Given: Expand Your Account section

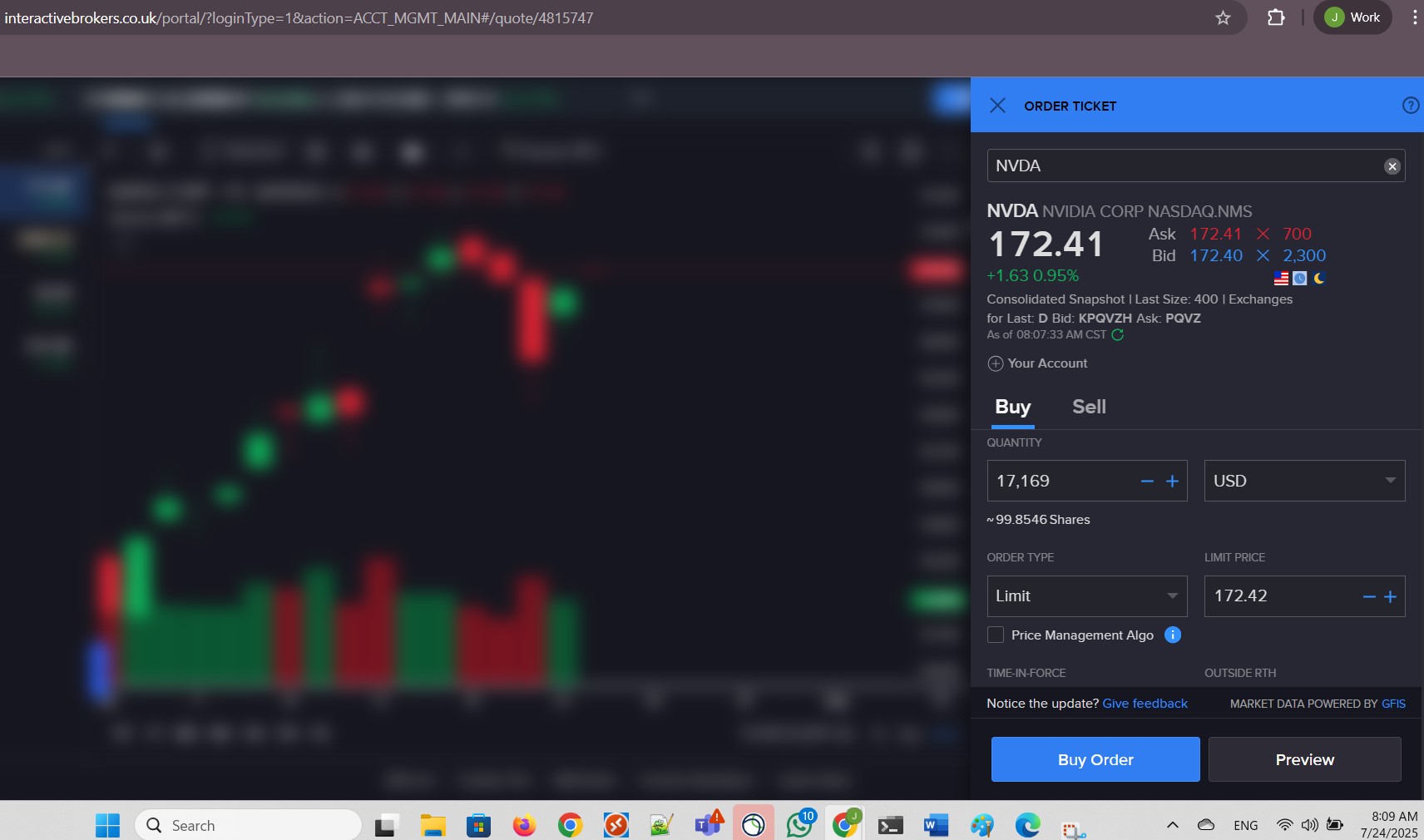Looking at the screenshot, I should point(1037,363).
